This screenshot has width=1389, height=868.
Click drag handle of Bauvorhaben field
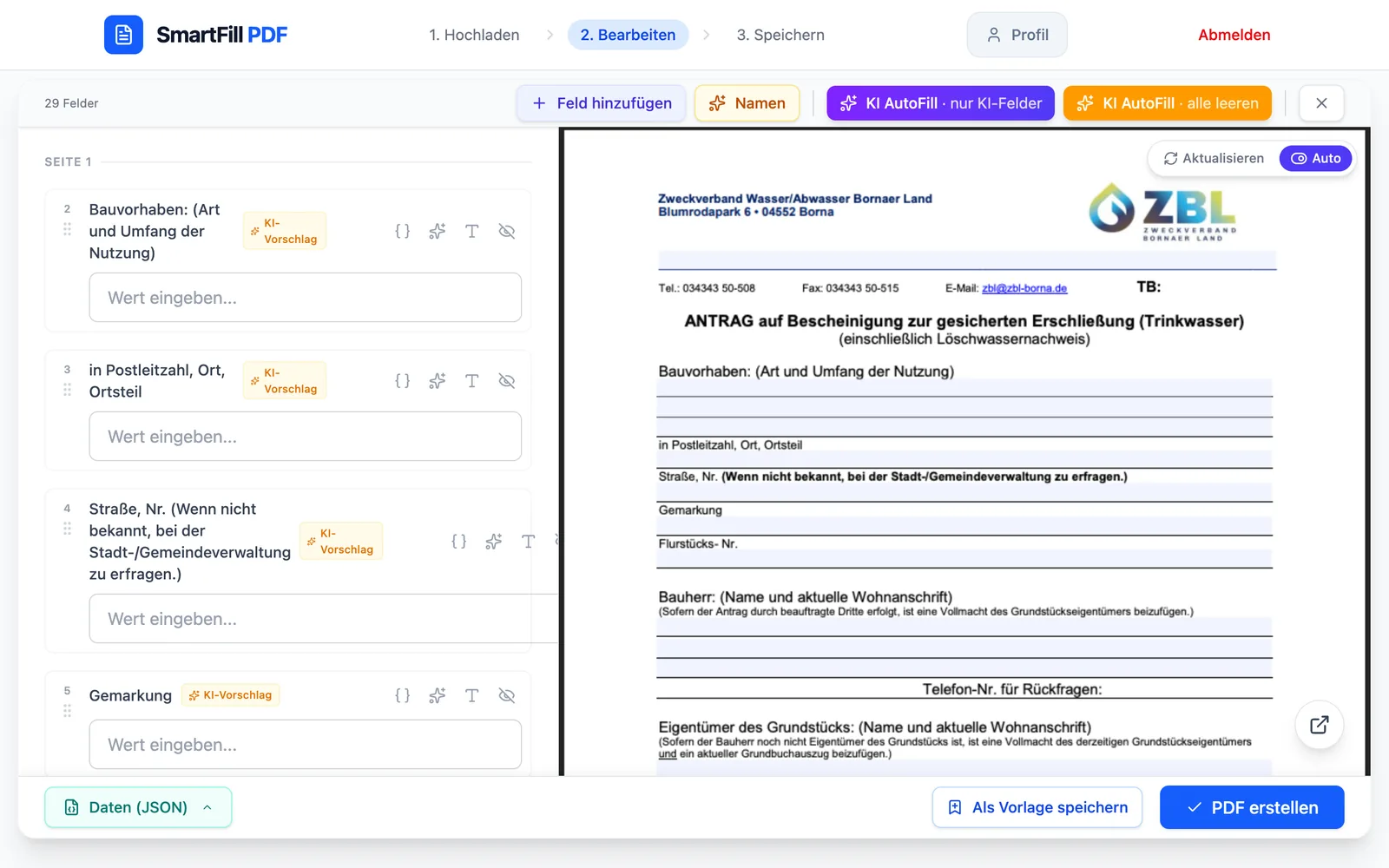[67, 230]
